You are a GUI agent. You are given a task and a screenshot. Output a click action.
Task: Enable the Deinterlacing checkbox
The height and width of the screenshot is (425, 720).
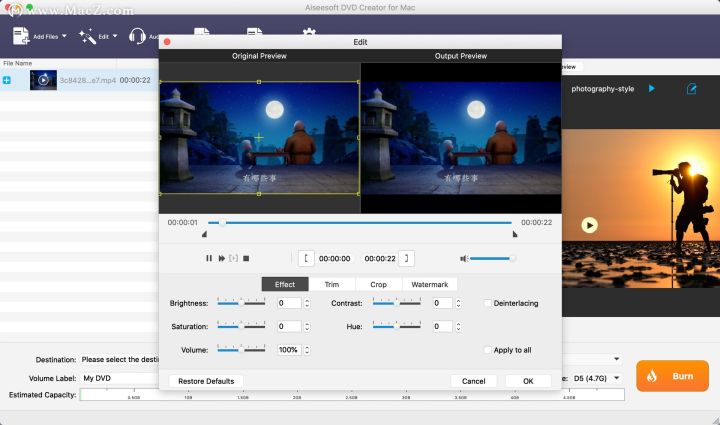[x=488, y=303]
